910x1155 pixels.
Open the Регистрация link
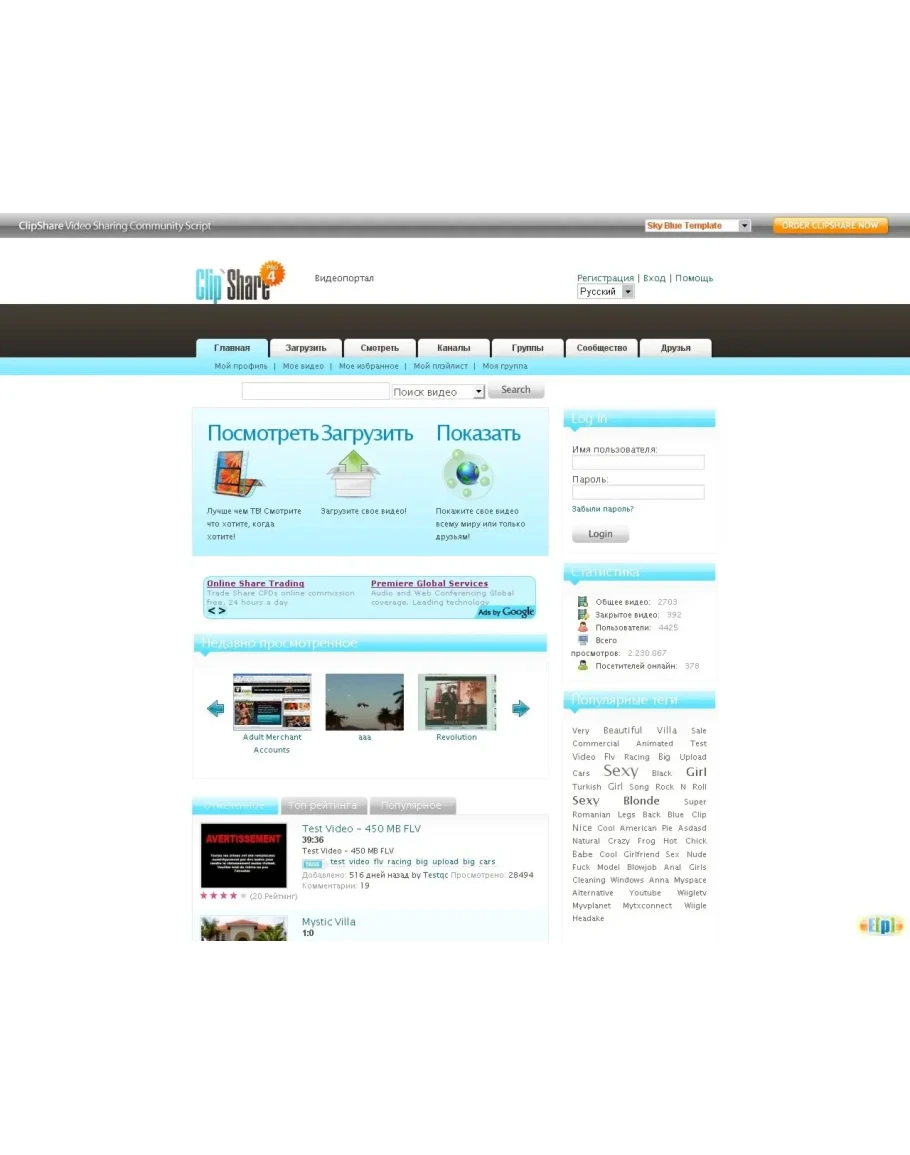605,278
